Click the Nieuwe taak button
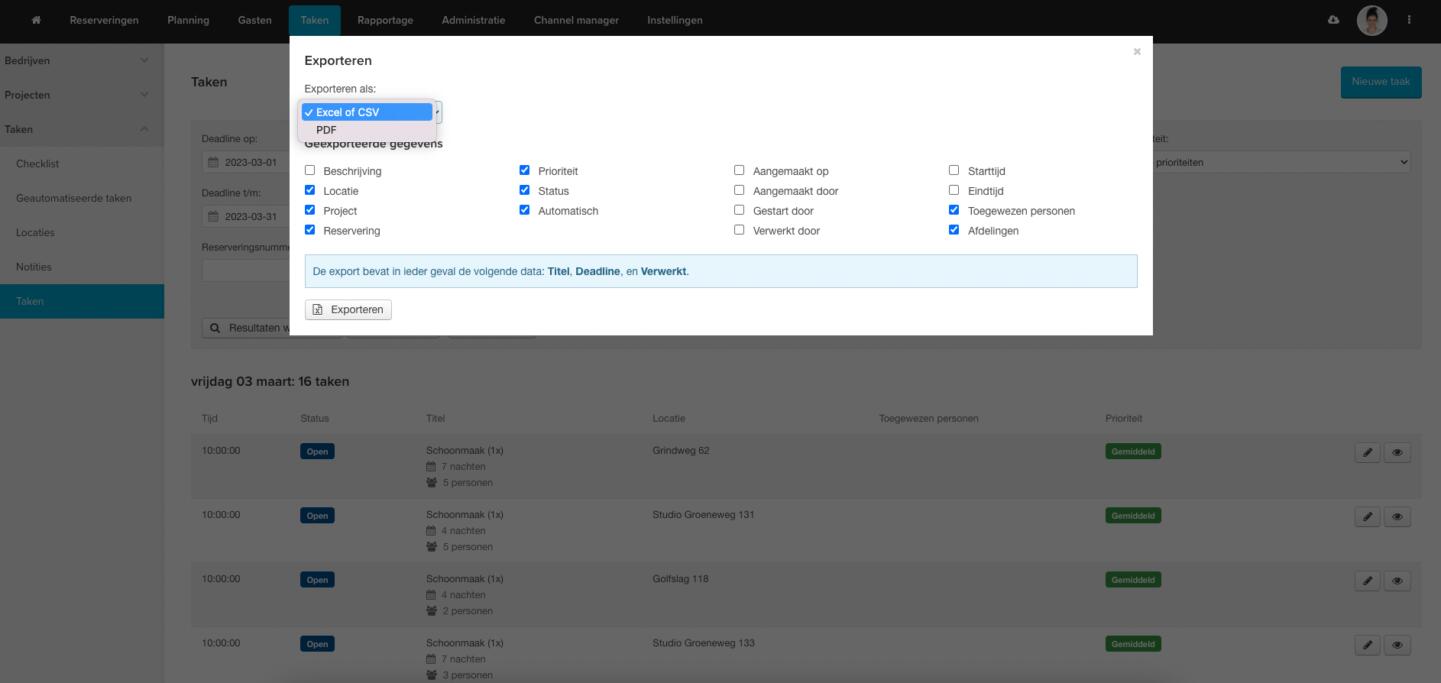This screenshot has width=1441, height=683. (x=1380, y=82)
